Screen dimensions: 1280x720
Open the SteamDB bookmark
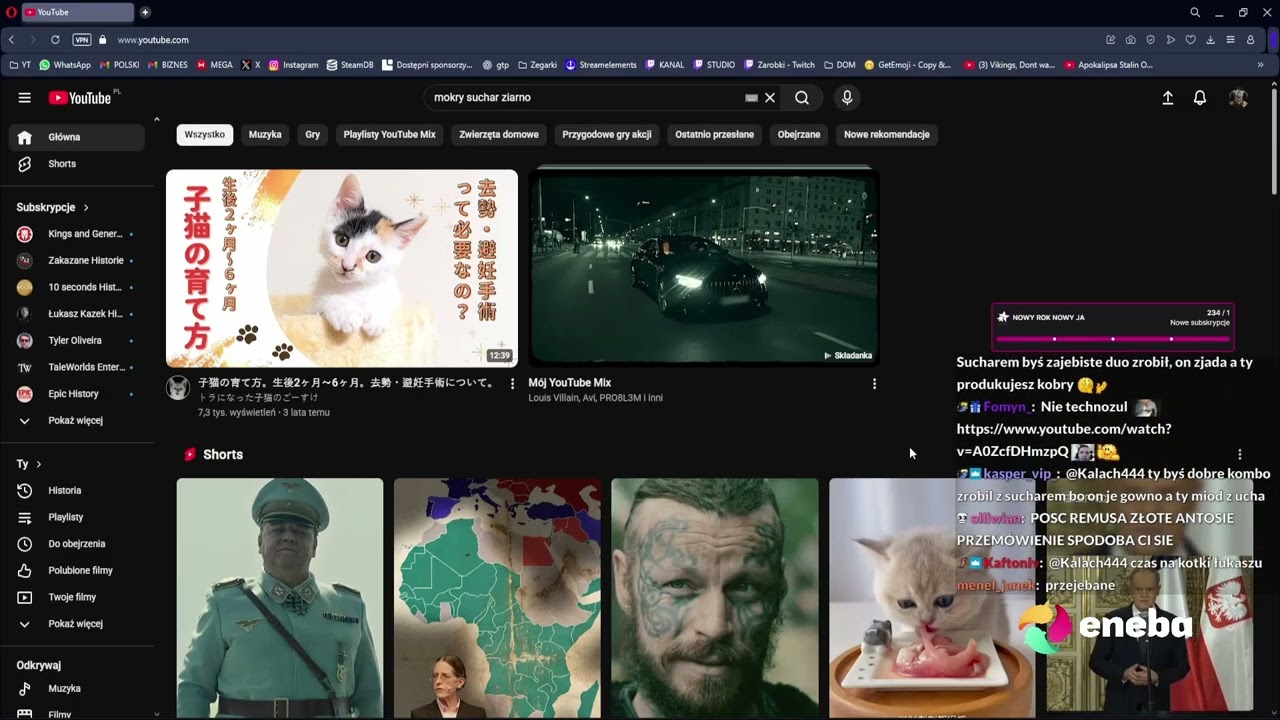pyautogui.click(x=350, y=65)
